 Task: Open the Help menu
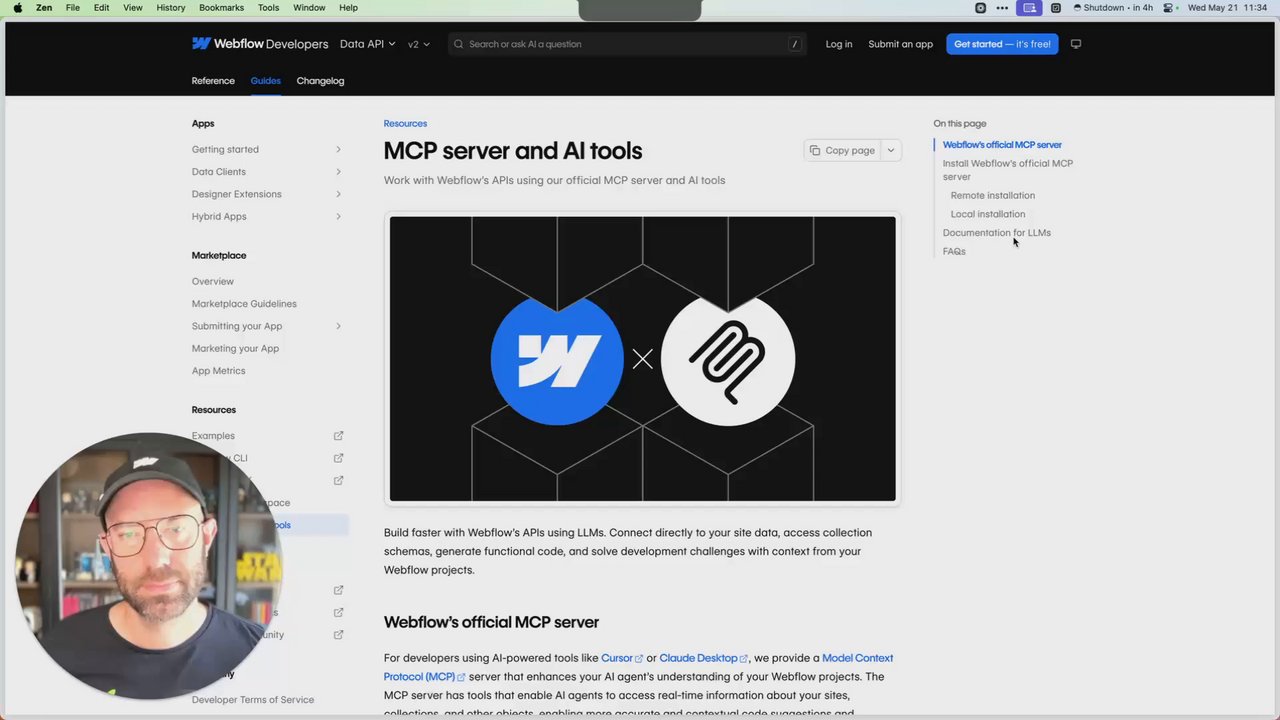click(x=348, y=7)
